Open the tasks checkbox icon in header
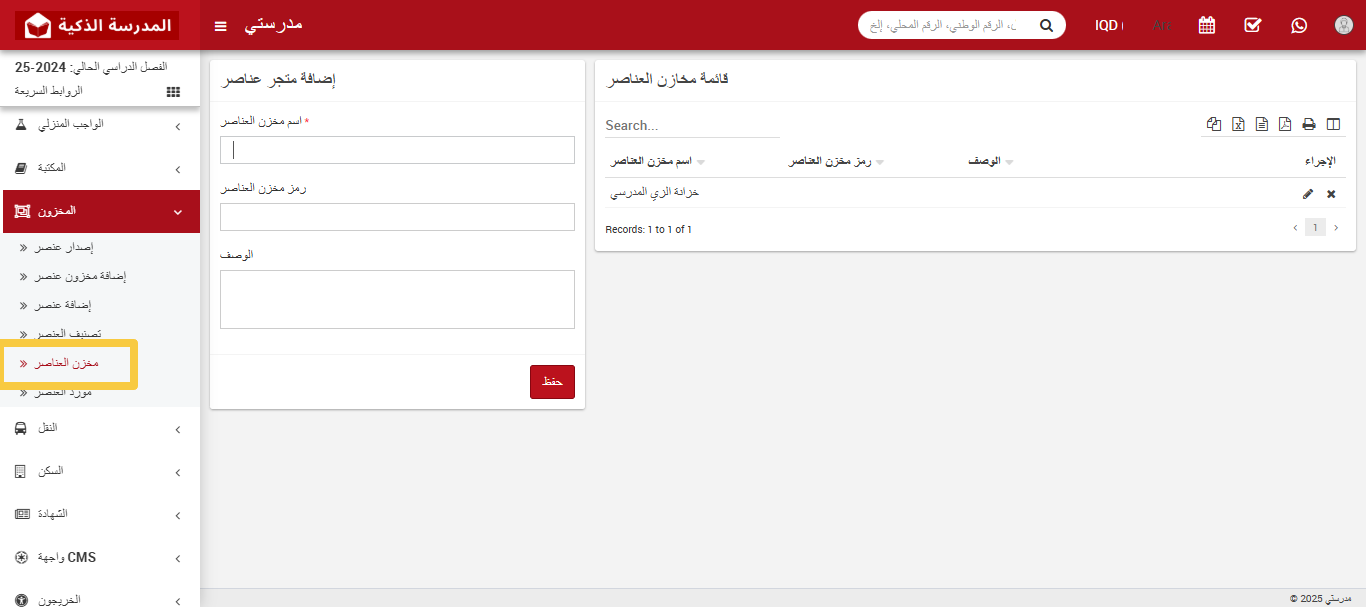The width and height of the screenshot is (1366, 607). click(x=1252, y=25)
